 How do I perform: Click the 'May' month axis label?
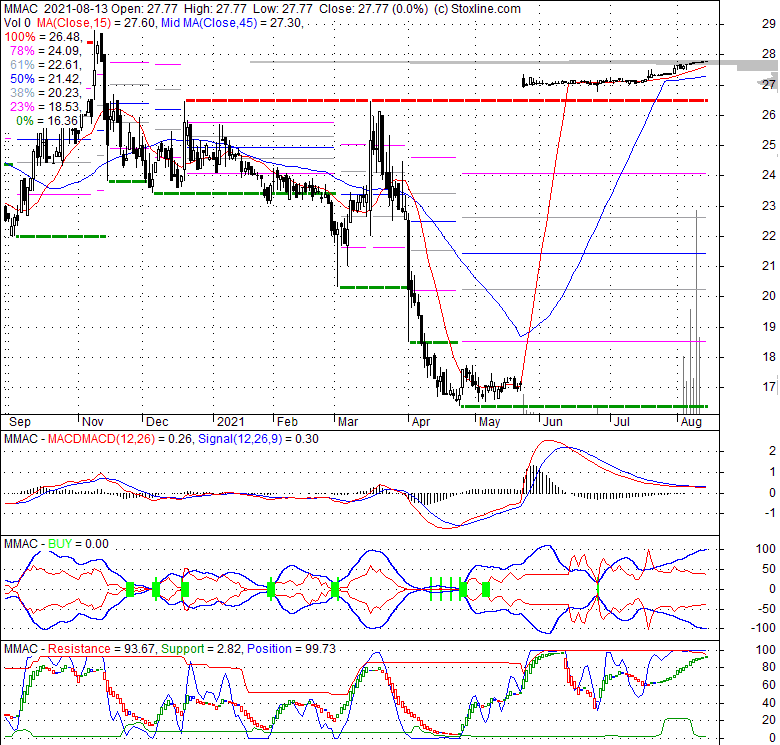click(489, 422)
